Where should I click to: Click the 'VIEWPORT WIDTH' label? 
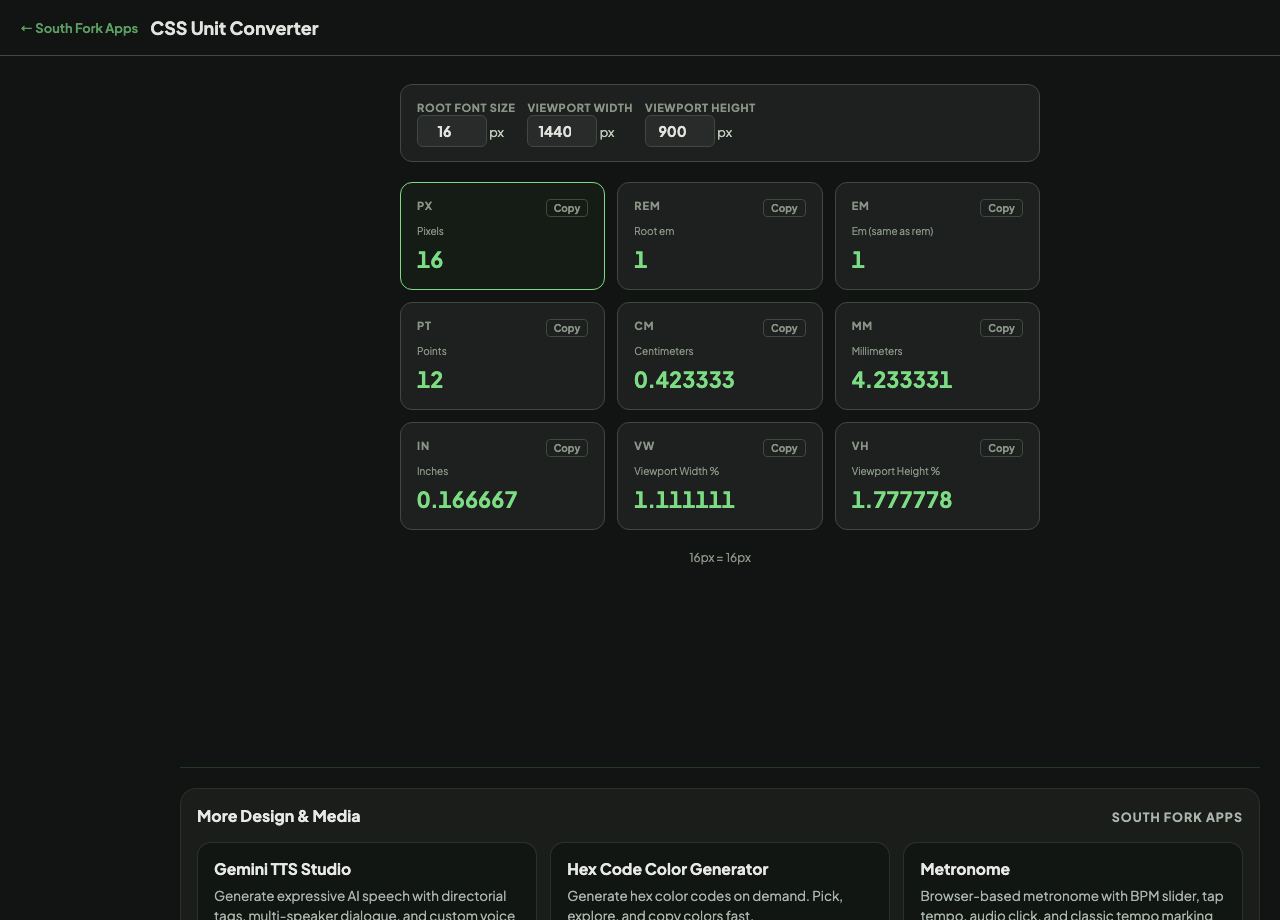click(x=580, y=108)
